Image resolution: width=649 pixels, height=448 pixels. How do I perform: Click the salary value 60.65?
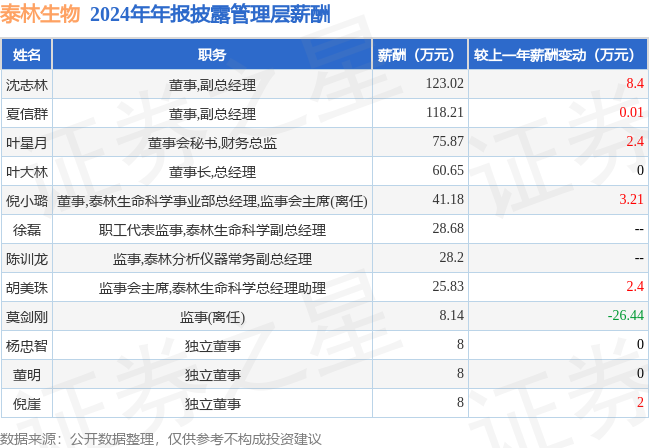tap(448, 170)
